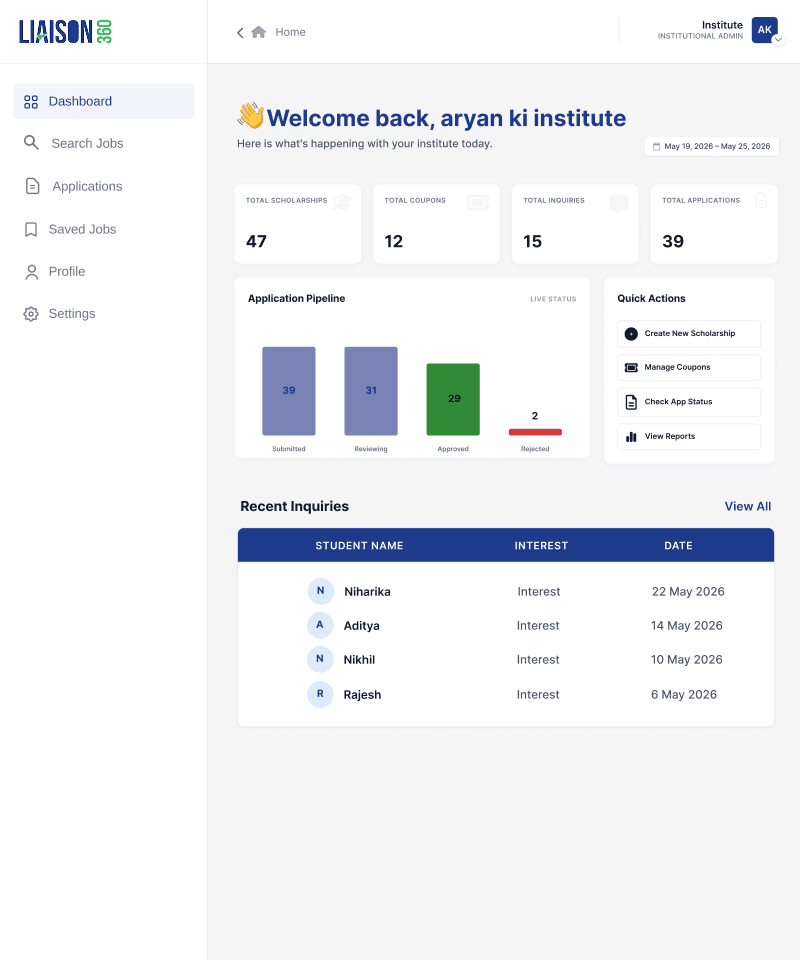
Task: Click the AK profile avatar
Action: pos(764,30)
